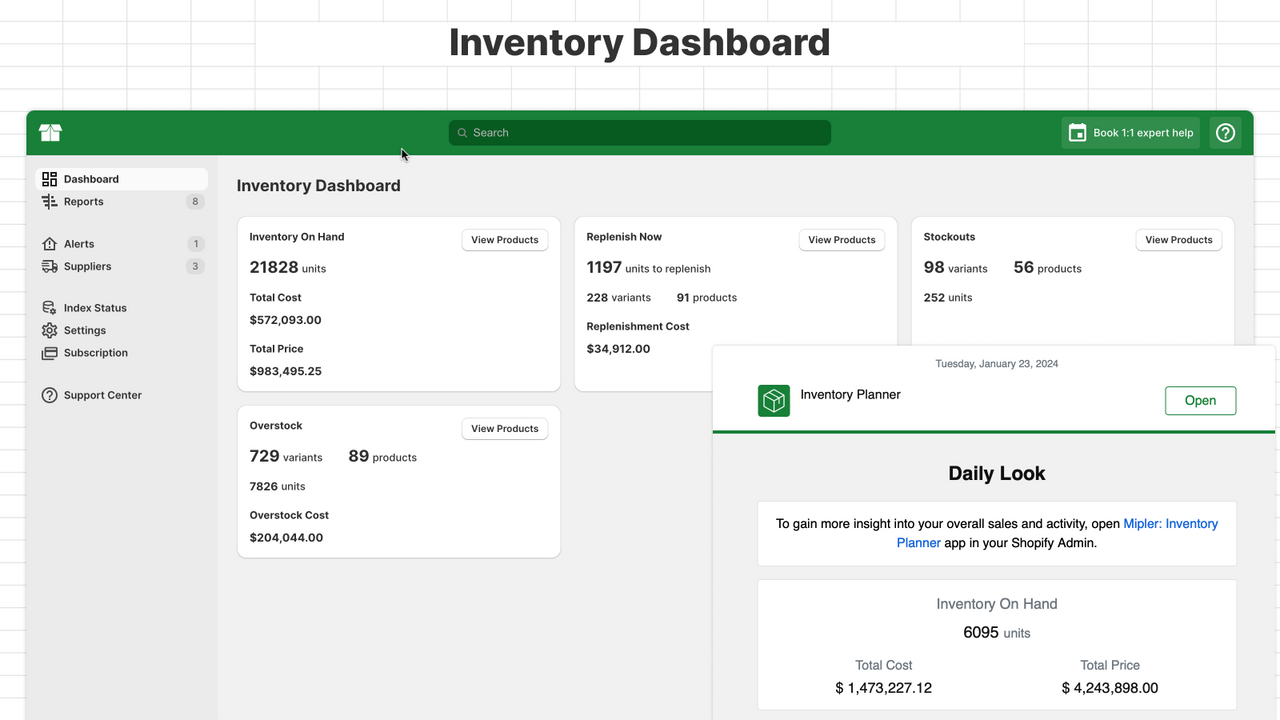
Task: Follow the Mipler: Inventory Planner link
Action: click(x=1057, y=533)
